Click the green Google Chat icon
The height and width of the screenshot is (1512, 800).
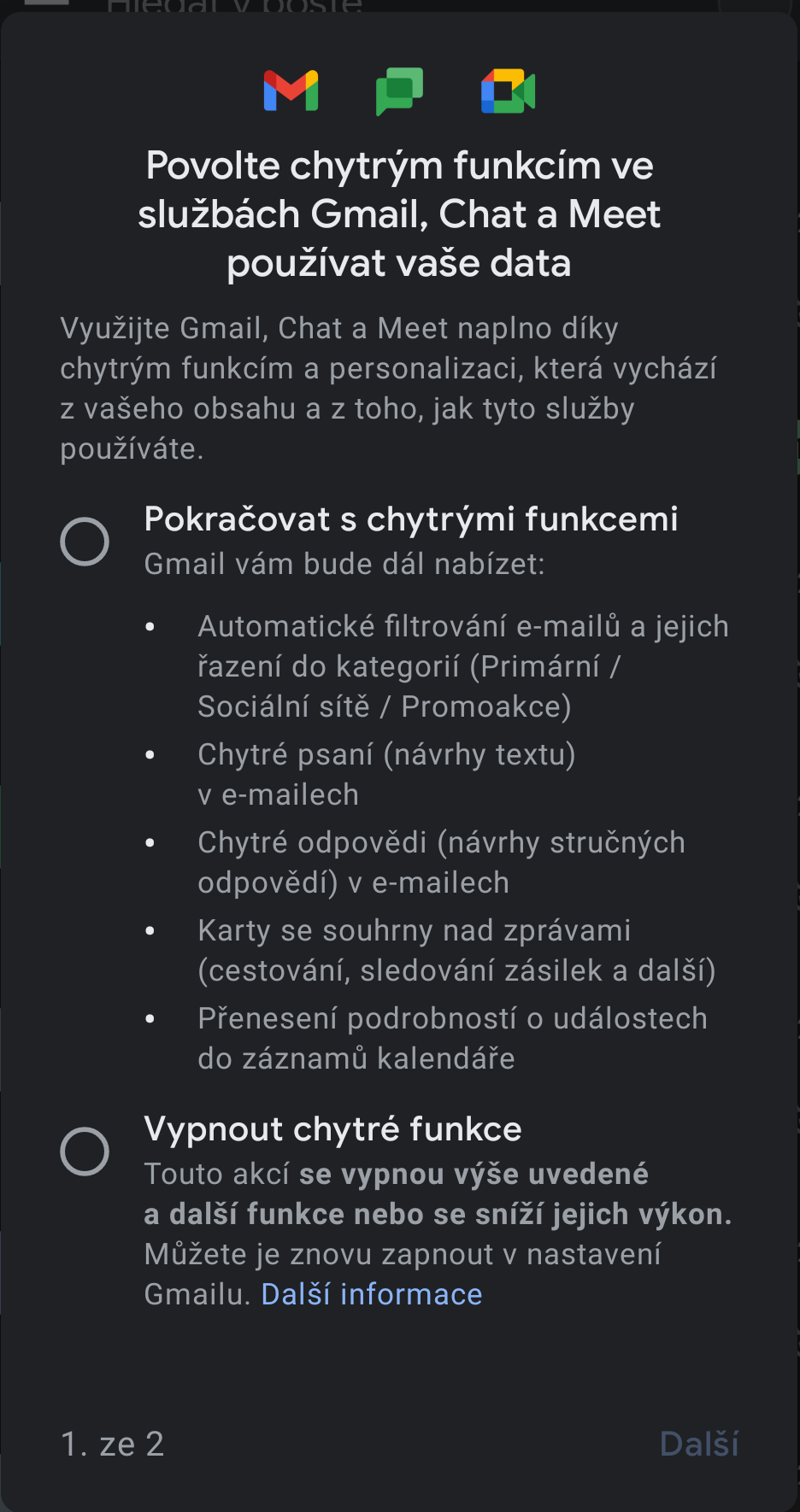tap(399, 91)
